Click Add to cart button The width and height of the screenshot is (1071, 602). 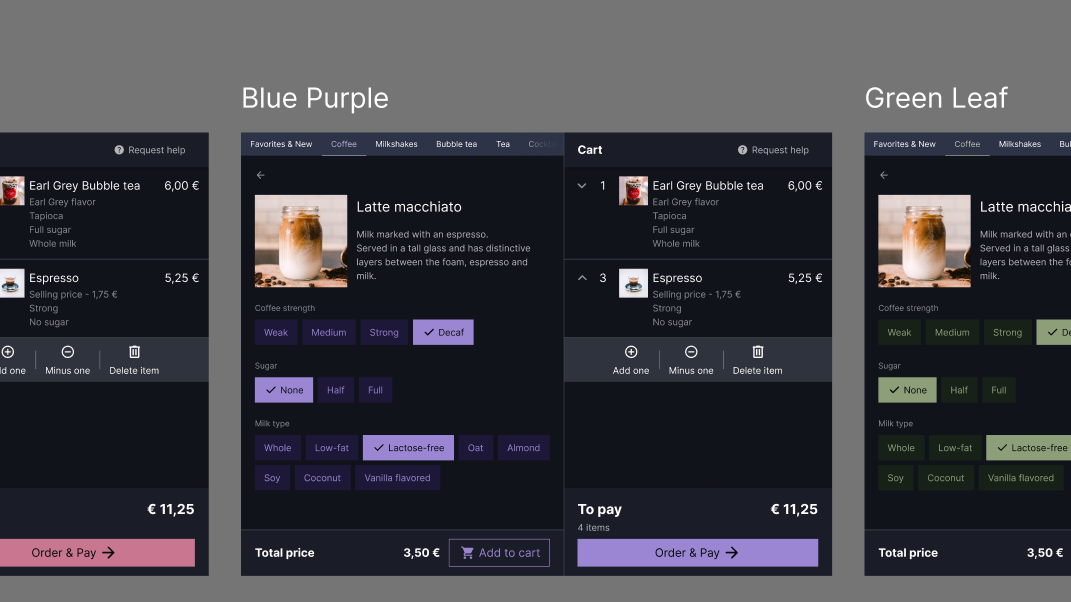point(499,553)
